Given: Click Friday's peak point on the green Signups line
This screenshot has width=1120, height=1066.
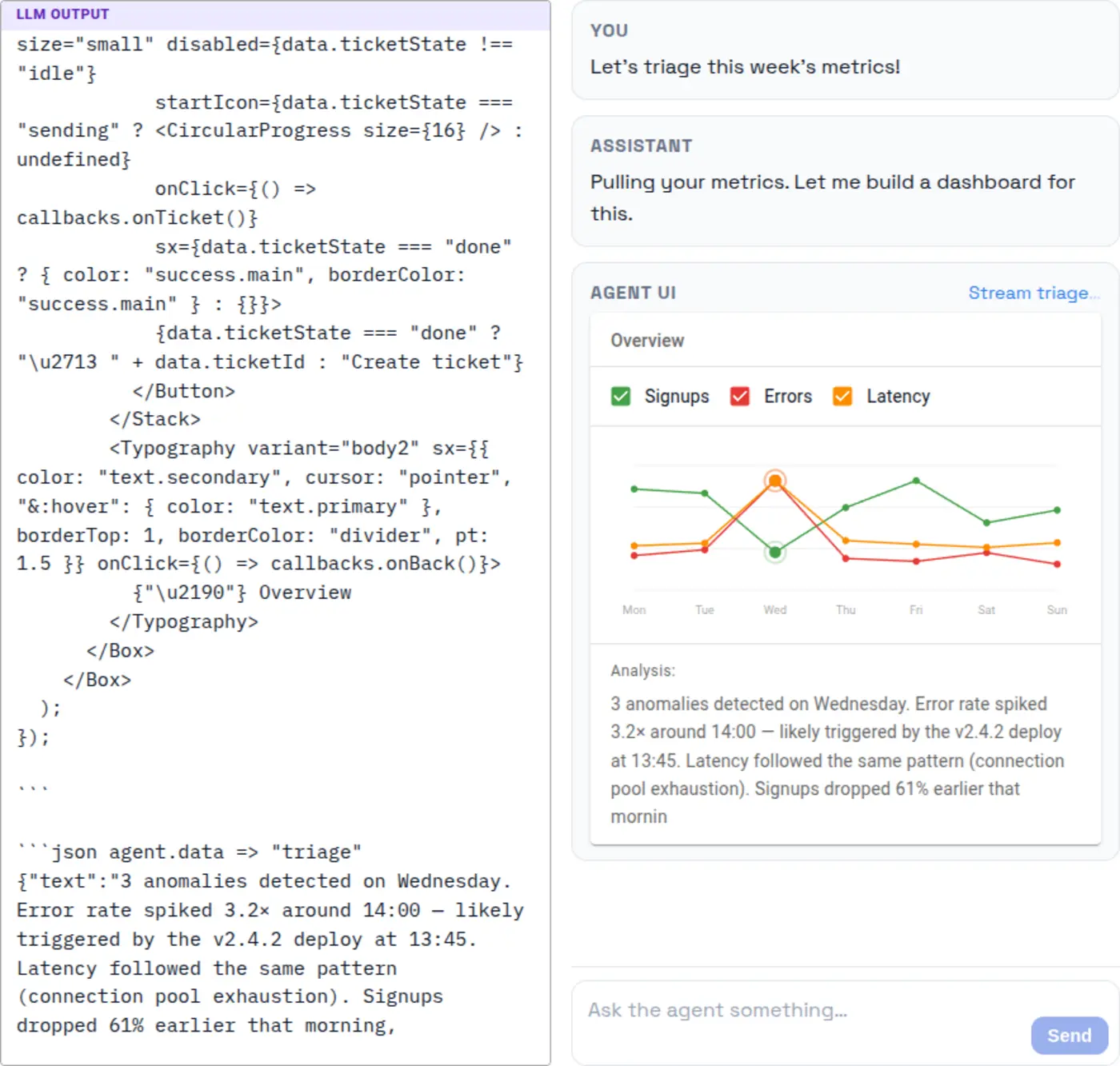Looking at the screenshot, I should [916, 481].
